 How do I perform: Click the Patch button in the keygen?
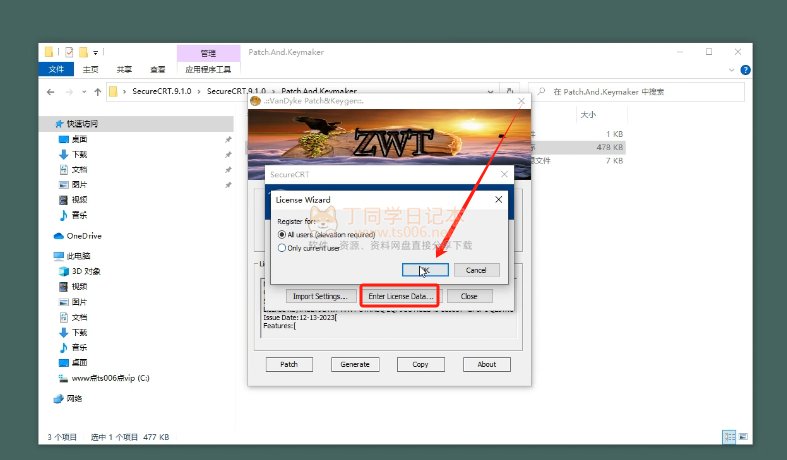(x=289, y=364)
